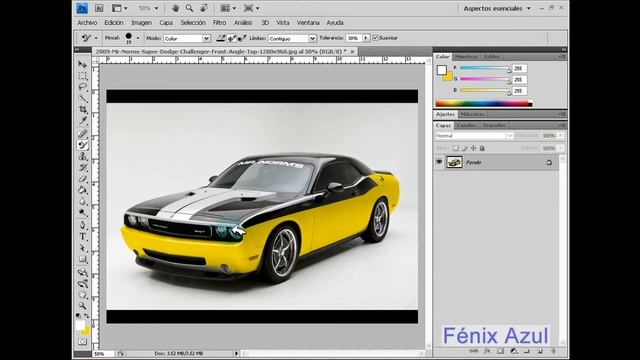
Task: Open the Imagen menu
Action: click(141, 23)
